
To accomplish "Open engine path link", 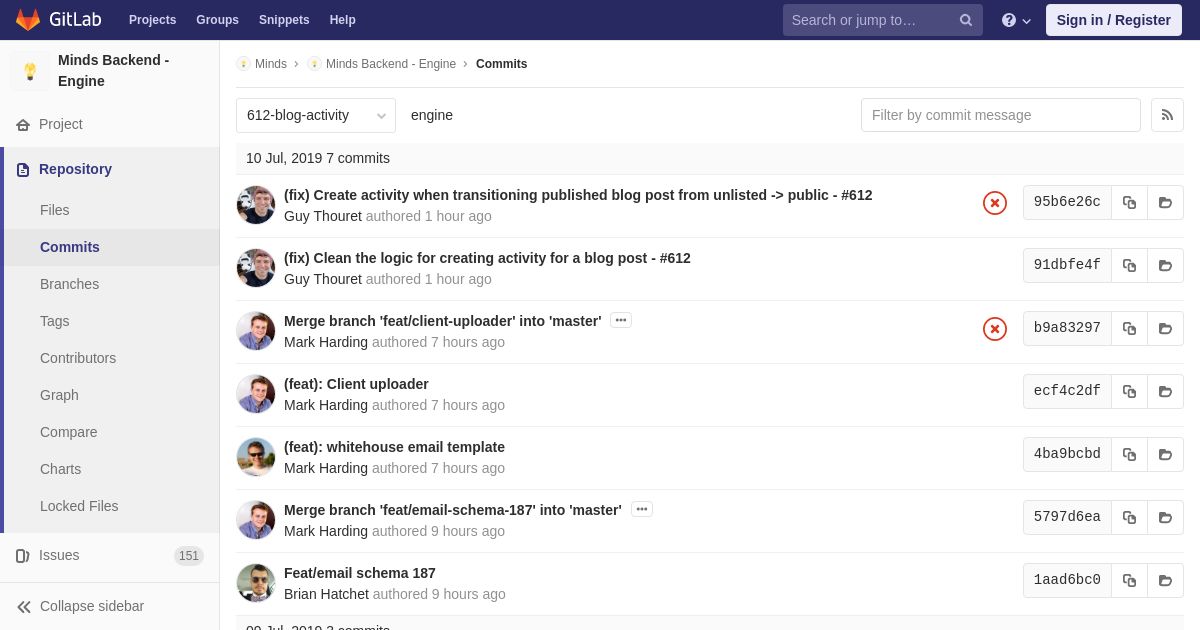I will click(432, 115).
